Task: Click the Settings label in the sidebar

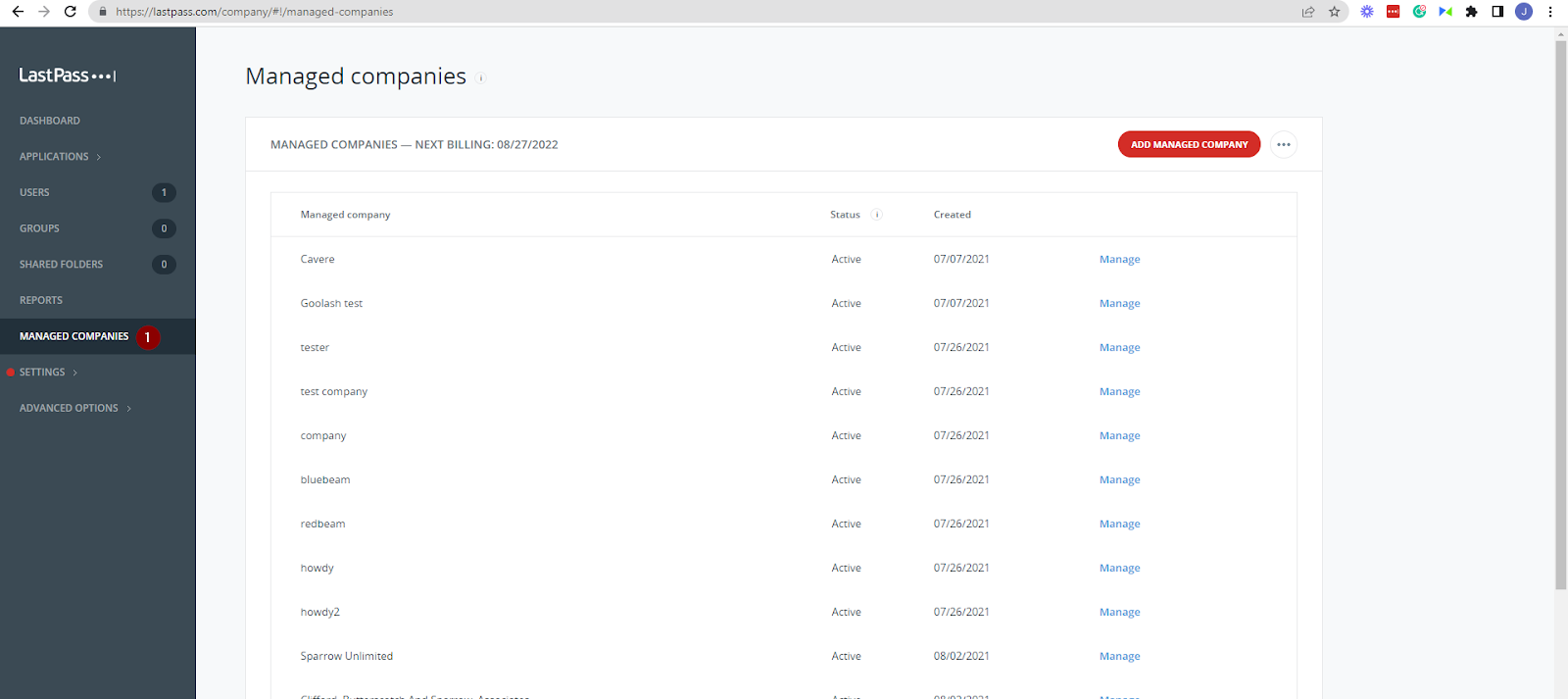Action: point(42,373)
